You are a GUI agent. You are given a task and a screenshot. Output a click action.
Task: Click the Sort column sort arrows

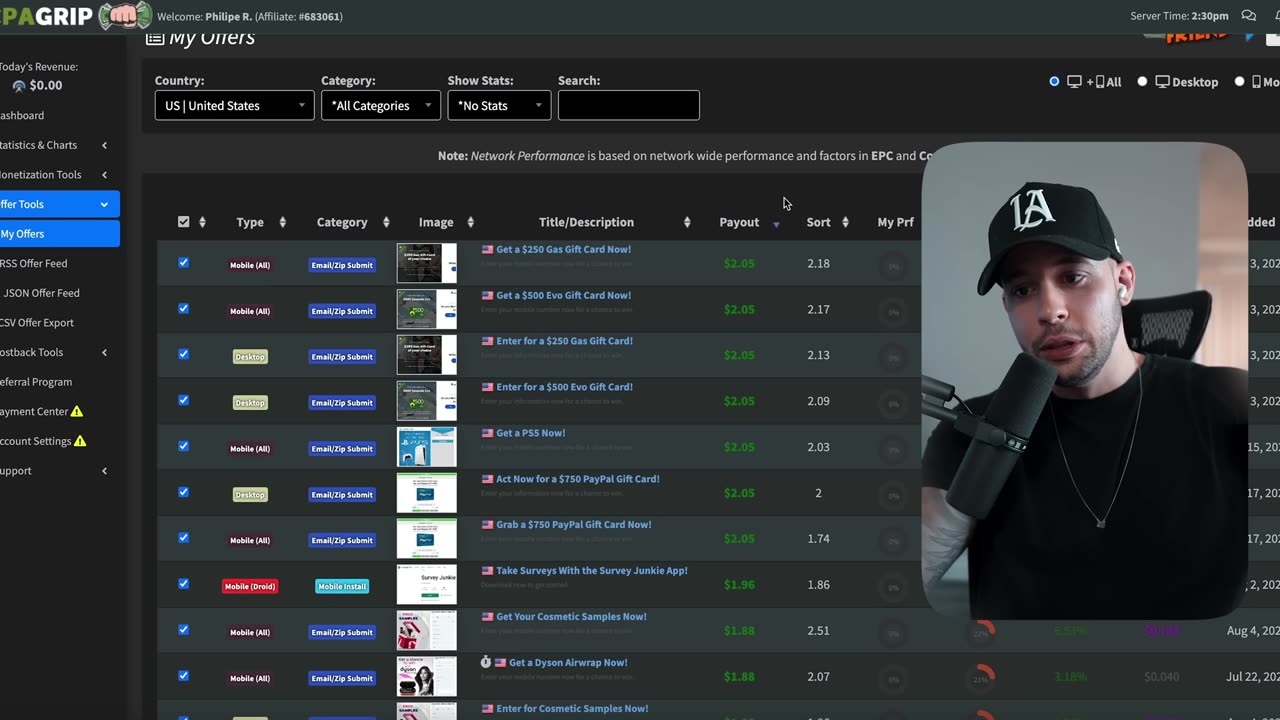pos(845,222)
